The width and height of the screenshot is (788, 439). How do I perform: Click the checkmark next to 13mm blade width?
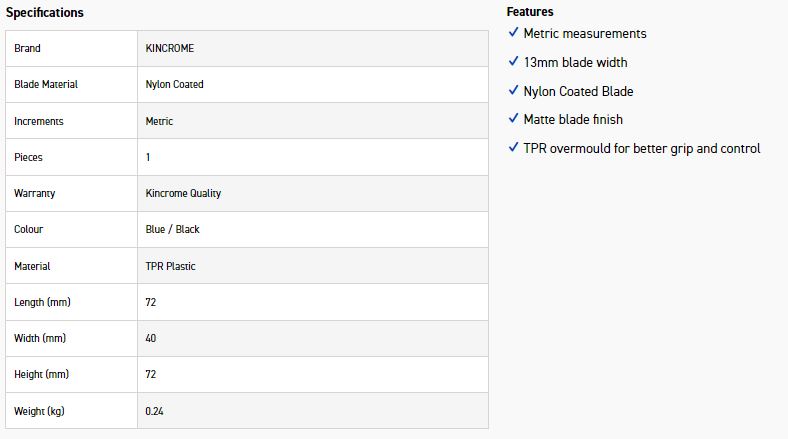tap(513, 62)
